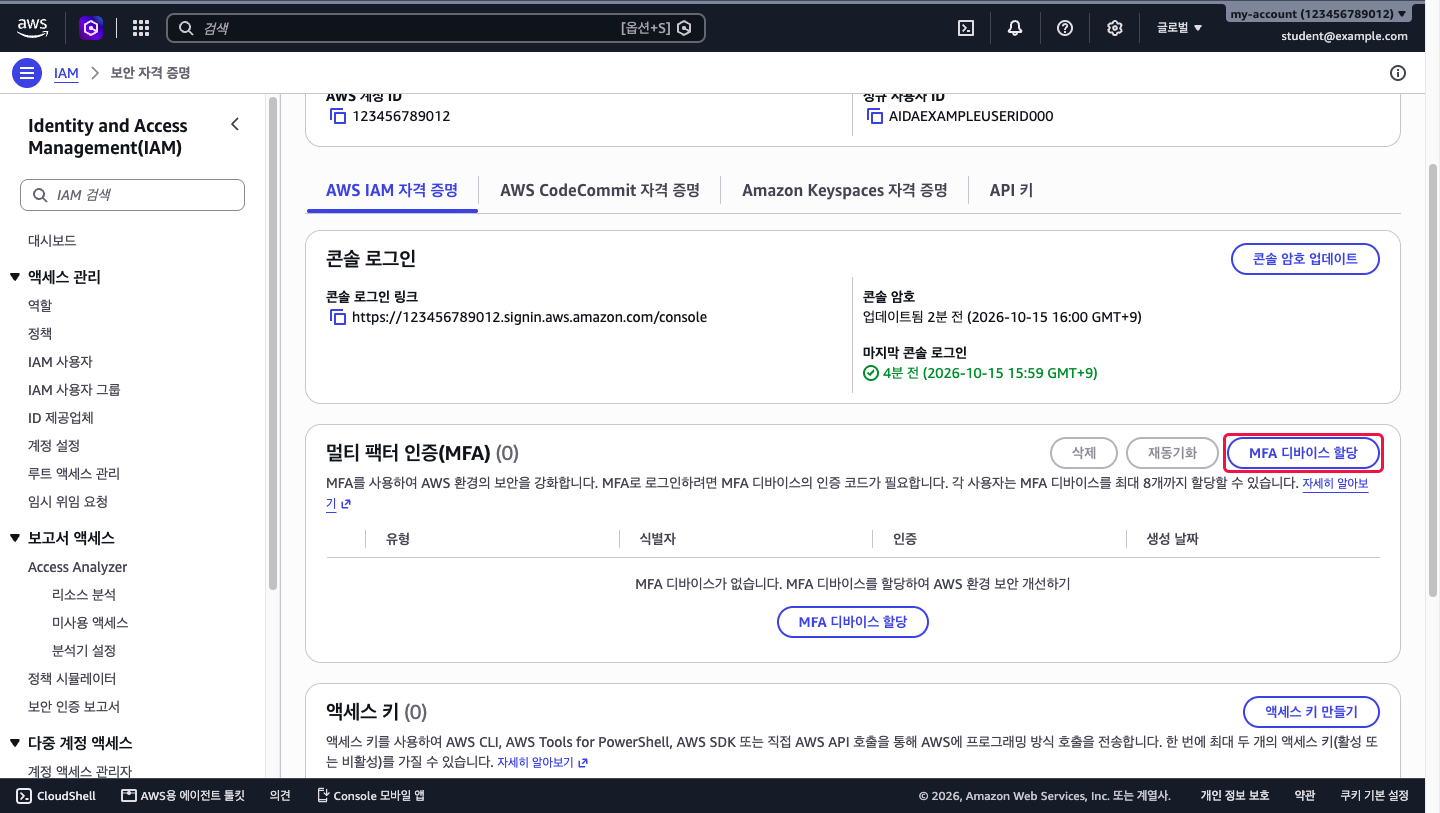Open Root access management item

click(74, 473)
